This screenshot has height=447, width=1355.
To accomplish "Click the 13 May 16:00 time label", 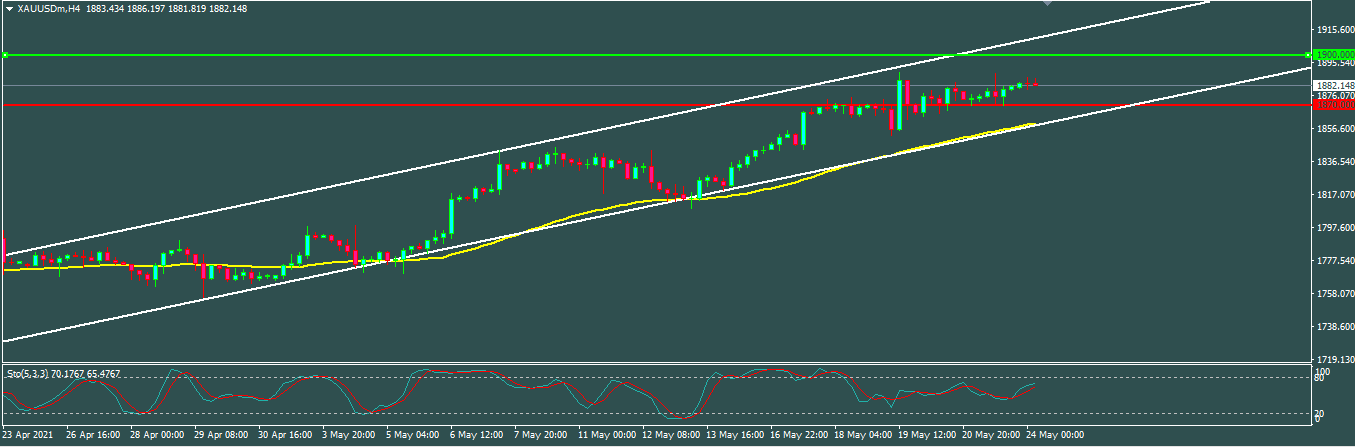I will tap(735, 436).
